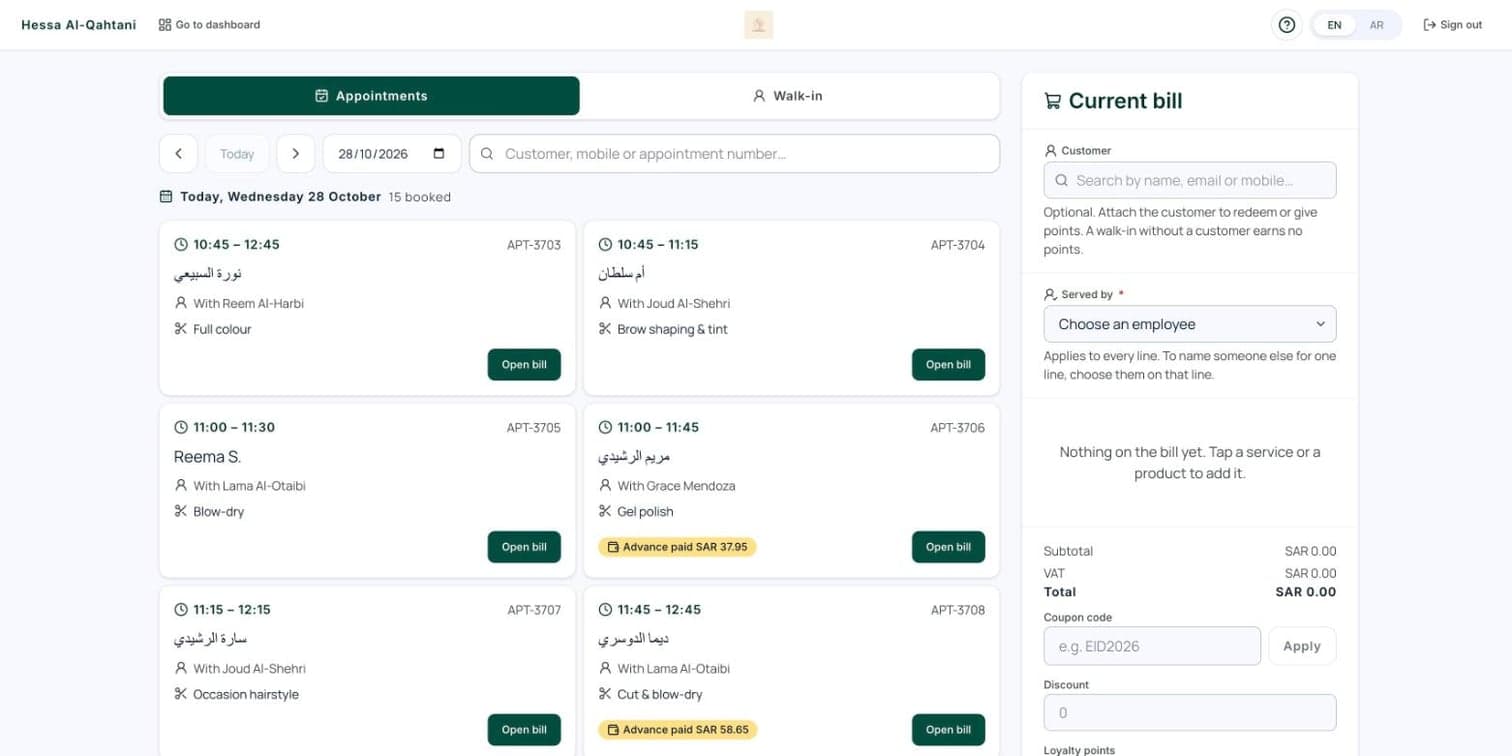Click the Today button
Screen dimensions: 1512x756
pyautogui.click(x=237, y=154)
